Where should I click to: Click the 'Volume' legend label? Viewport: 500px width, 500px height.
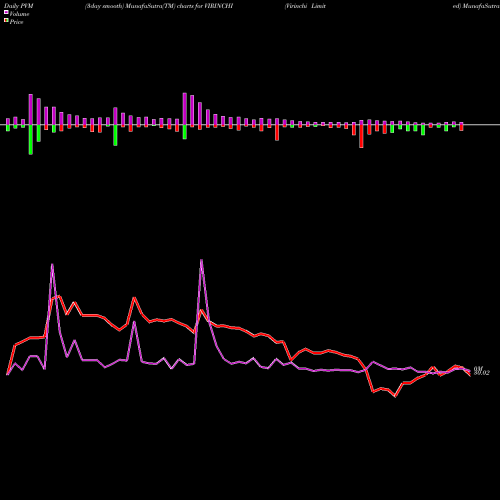tap(19, 14)
